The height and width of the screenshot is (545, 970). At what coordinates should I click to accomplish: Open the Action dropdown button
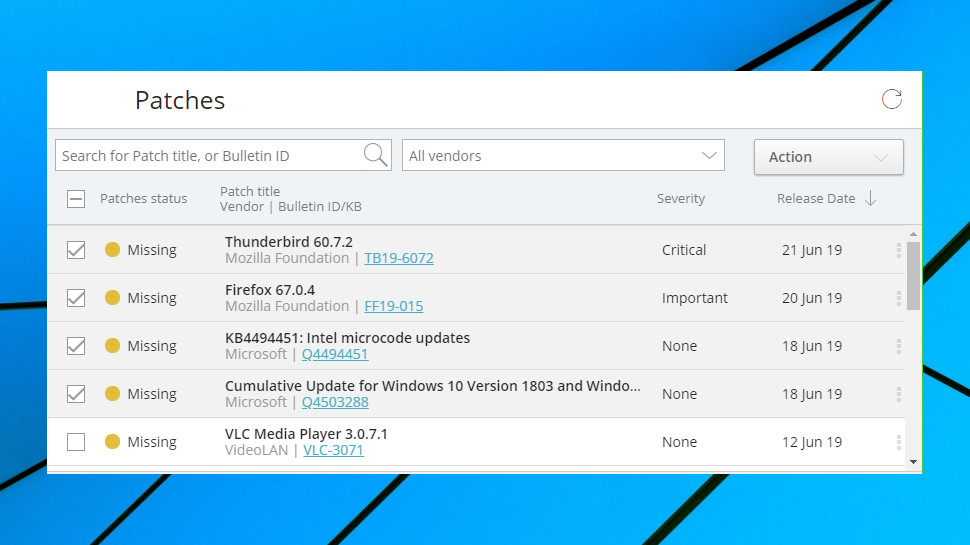(x=828, y=157)
